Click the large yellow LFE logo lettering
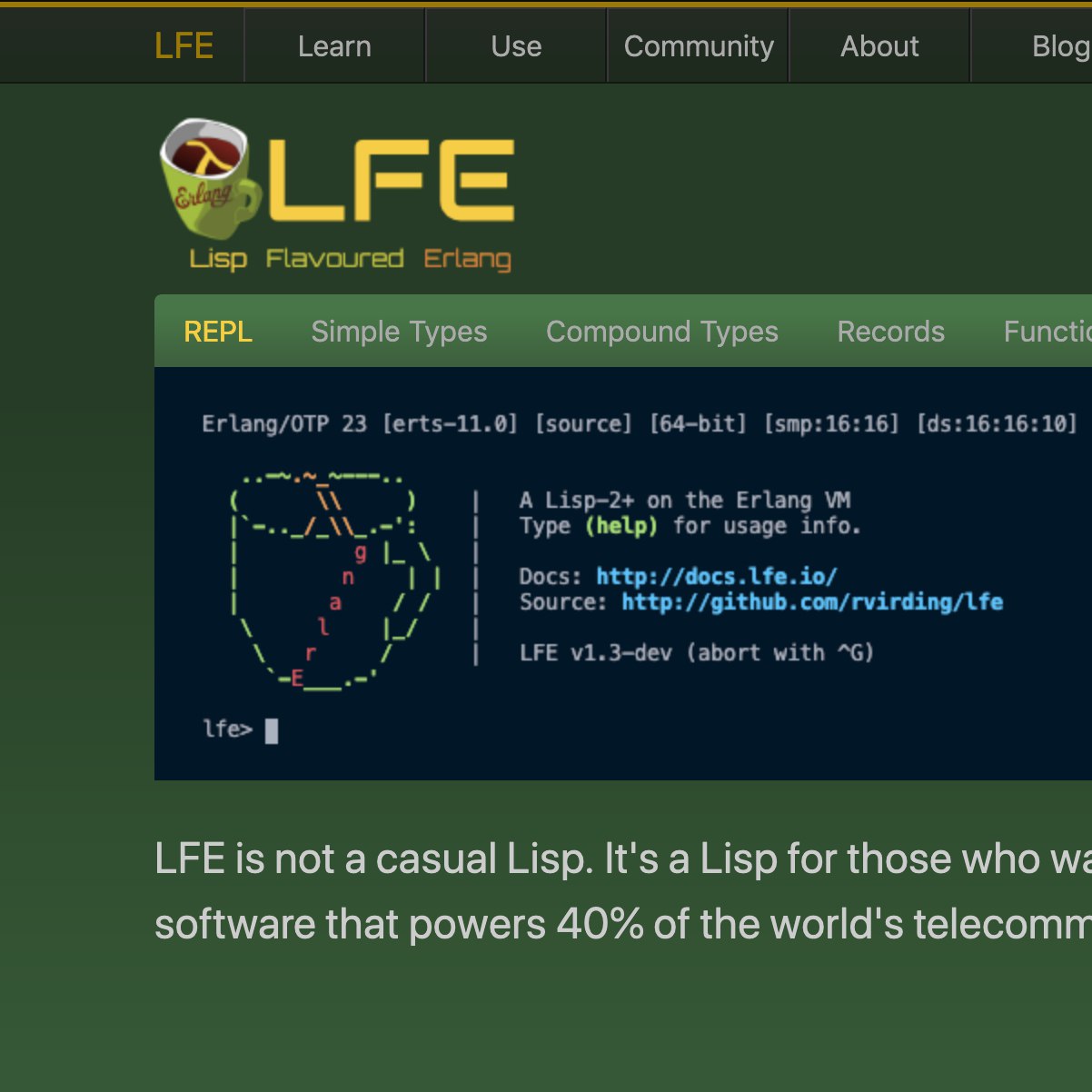This screenshot has width=1092, height=1092. tap(392, 180)
